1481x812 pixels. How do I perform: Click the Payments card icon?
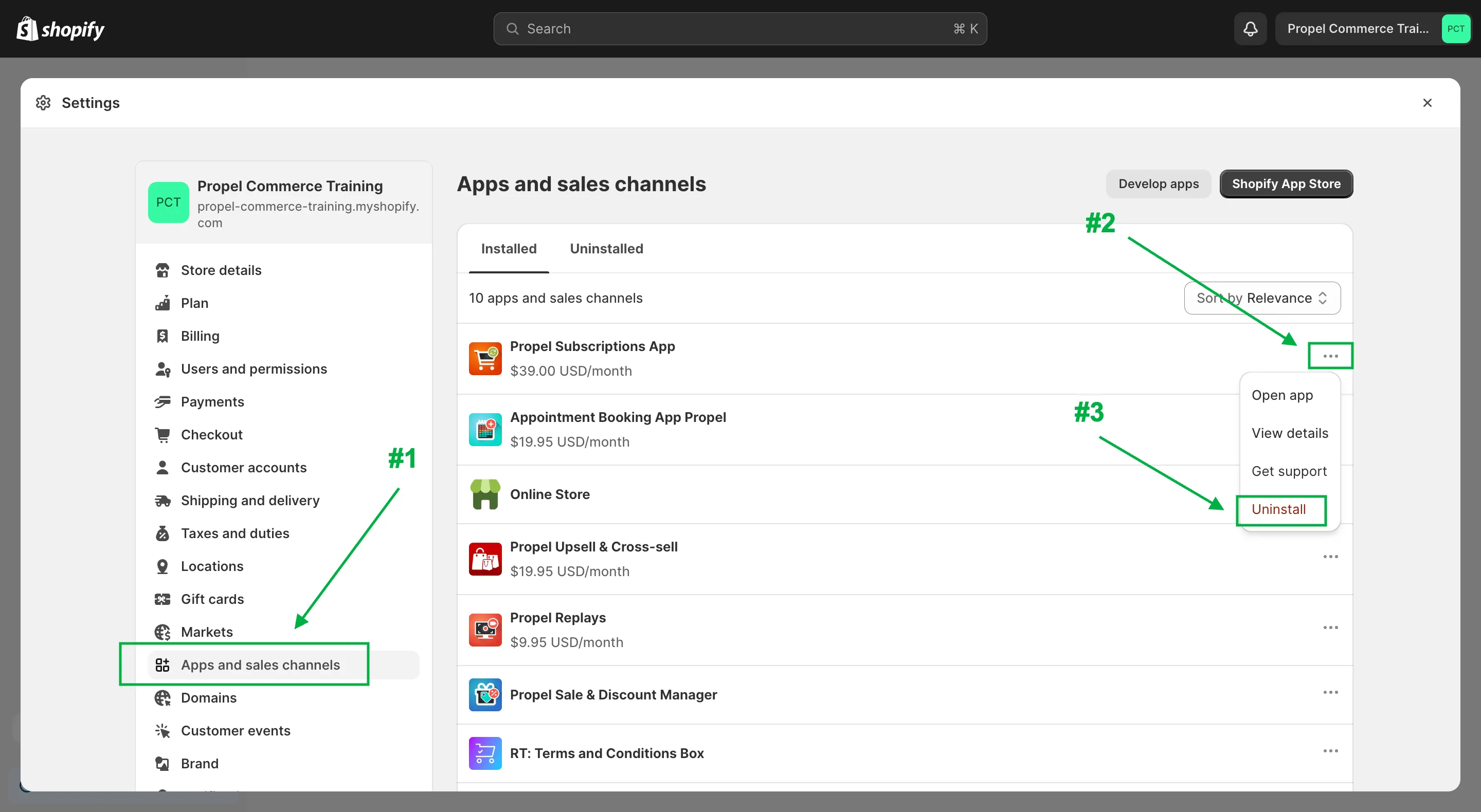tap(162, 402)
